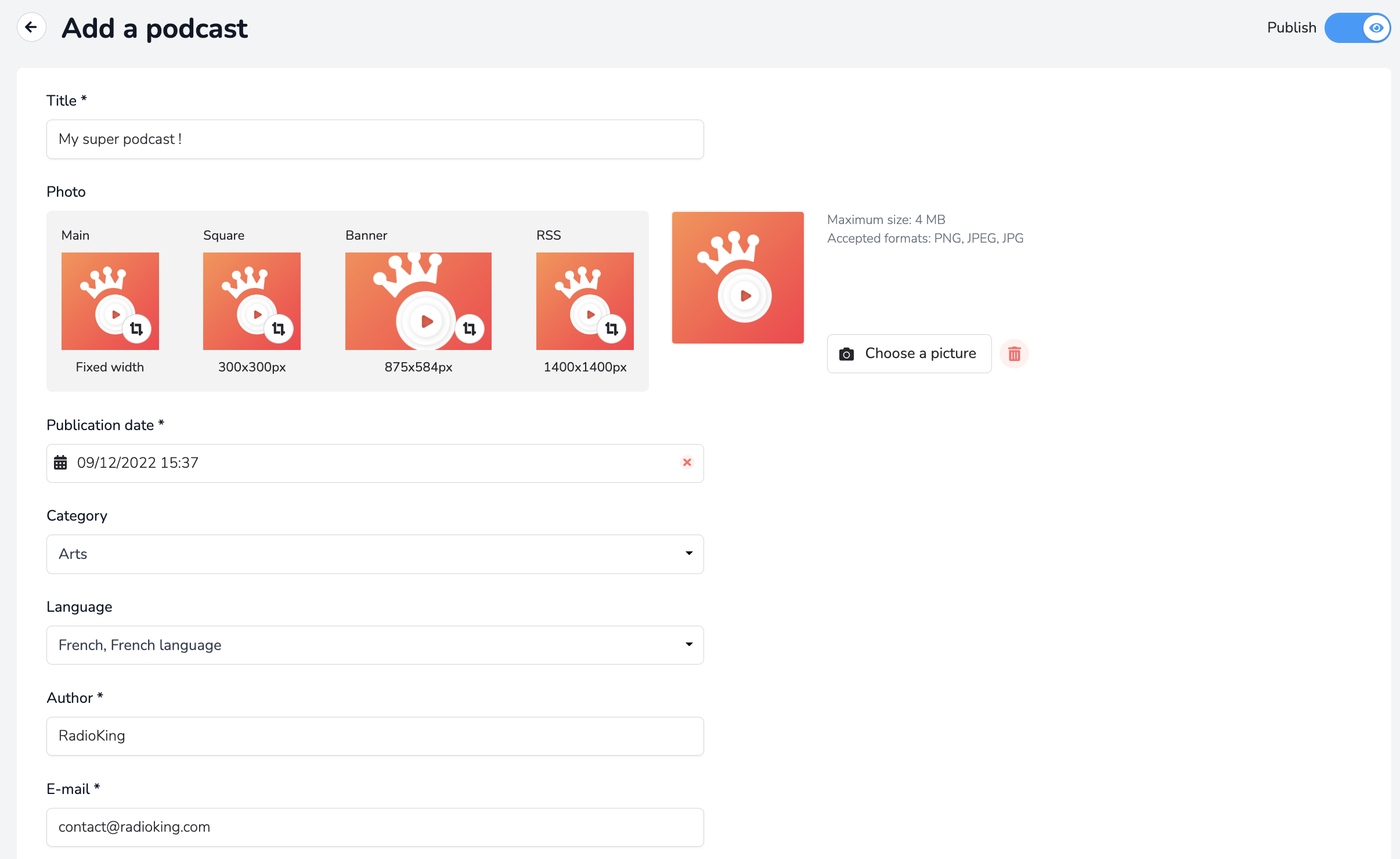Click the Title input field

(x=375, y=139)
